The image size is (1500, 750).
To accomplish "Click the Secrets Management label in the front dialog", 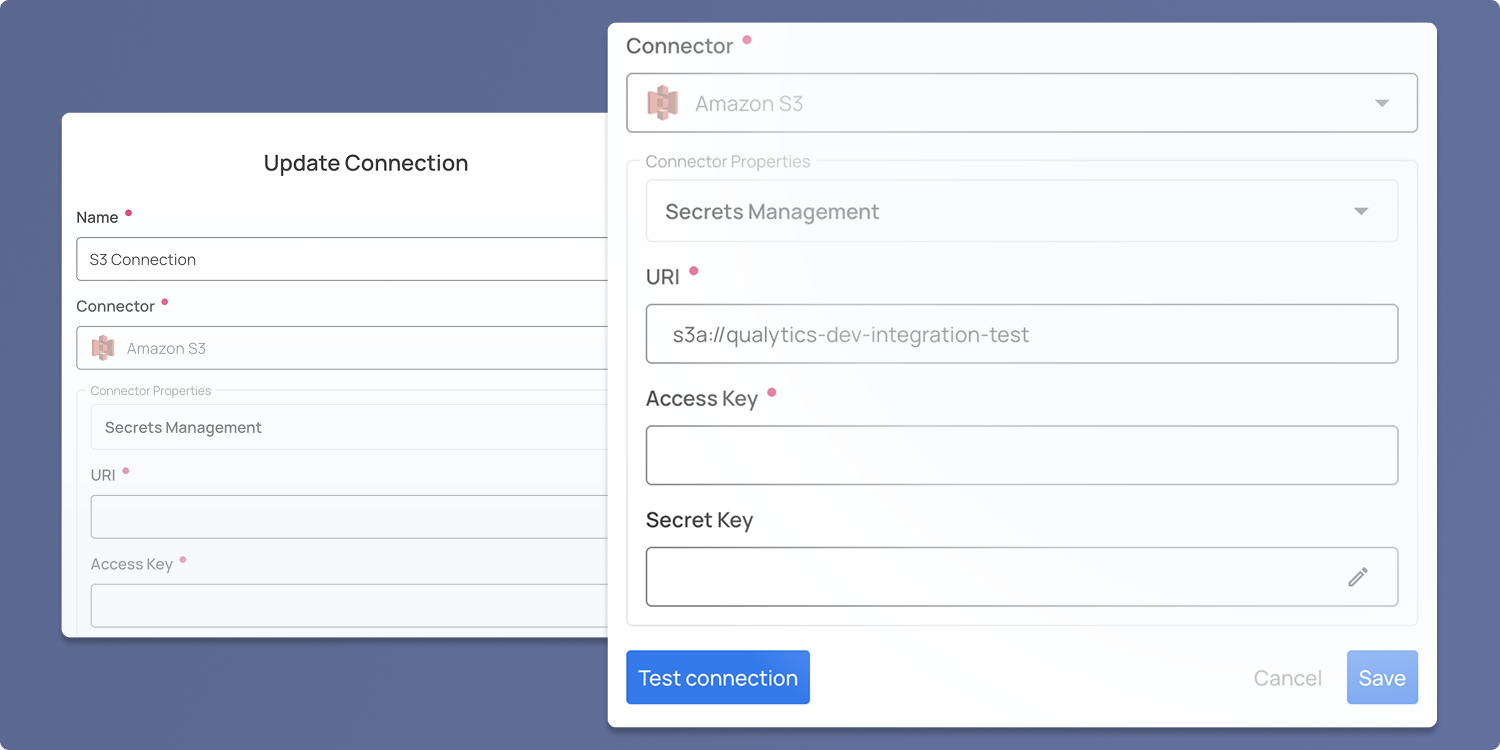I will pyautogui.click(x=772, y=212).
